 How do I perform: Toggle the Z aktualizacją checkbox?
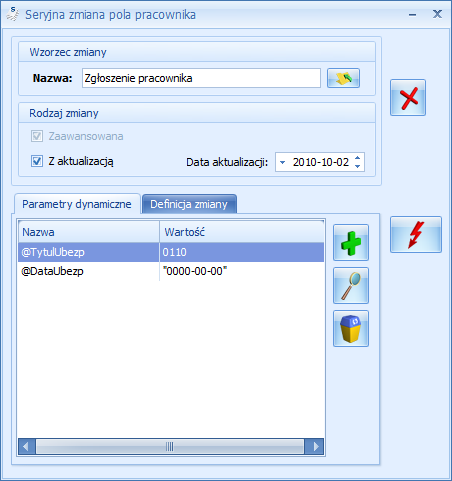pos(37,161)
